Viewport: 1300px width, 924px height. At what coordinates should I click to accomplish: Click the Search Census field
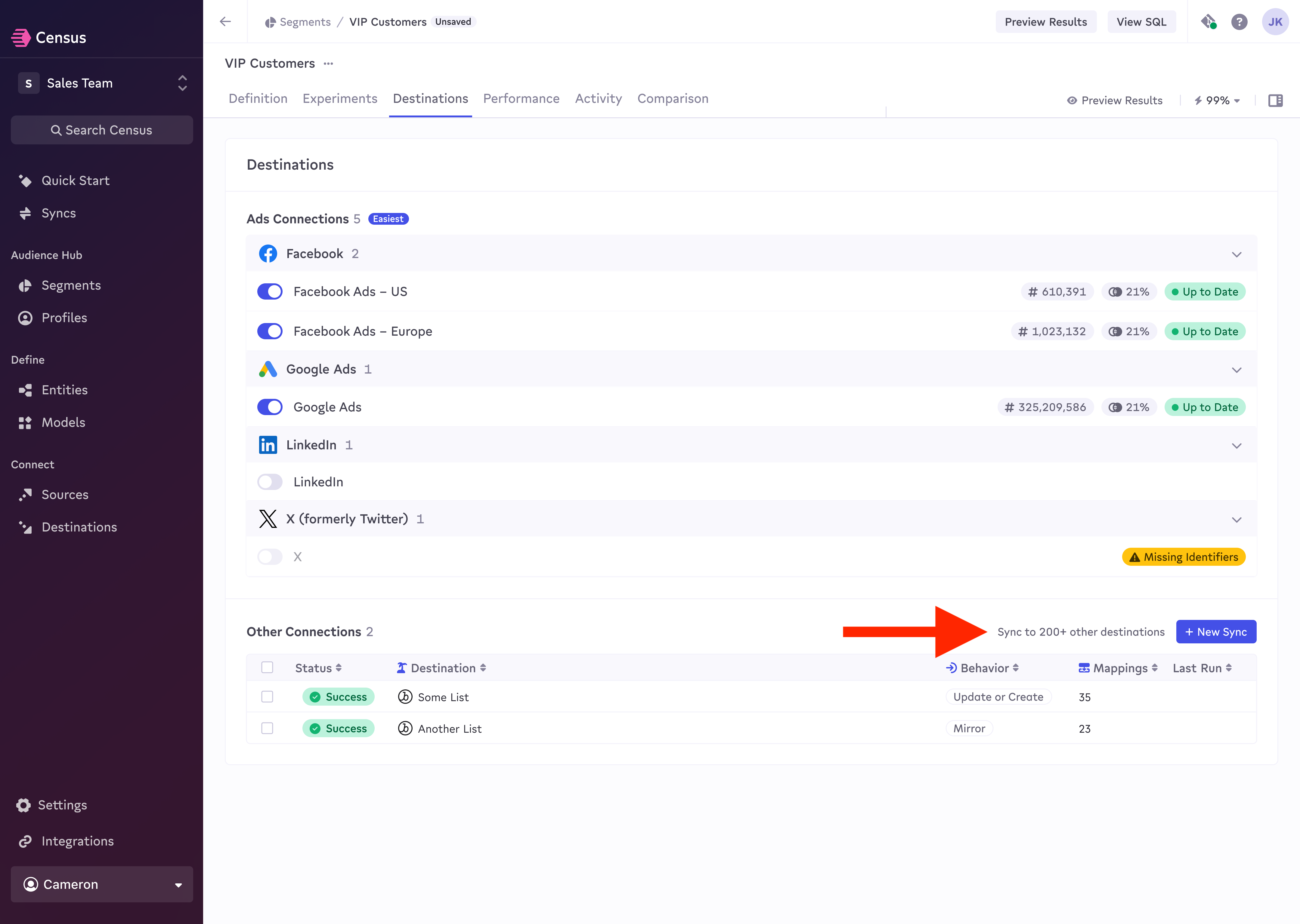pyautogui.click(x=102, y=130)
